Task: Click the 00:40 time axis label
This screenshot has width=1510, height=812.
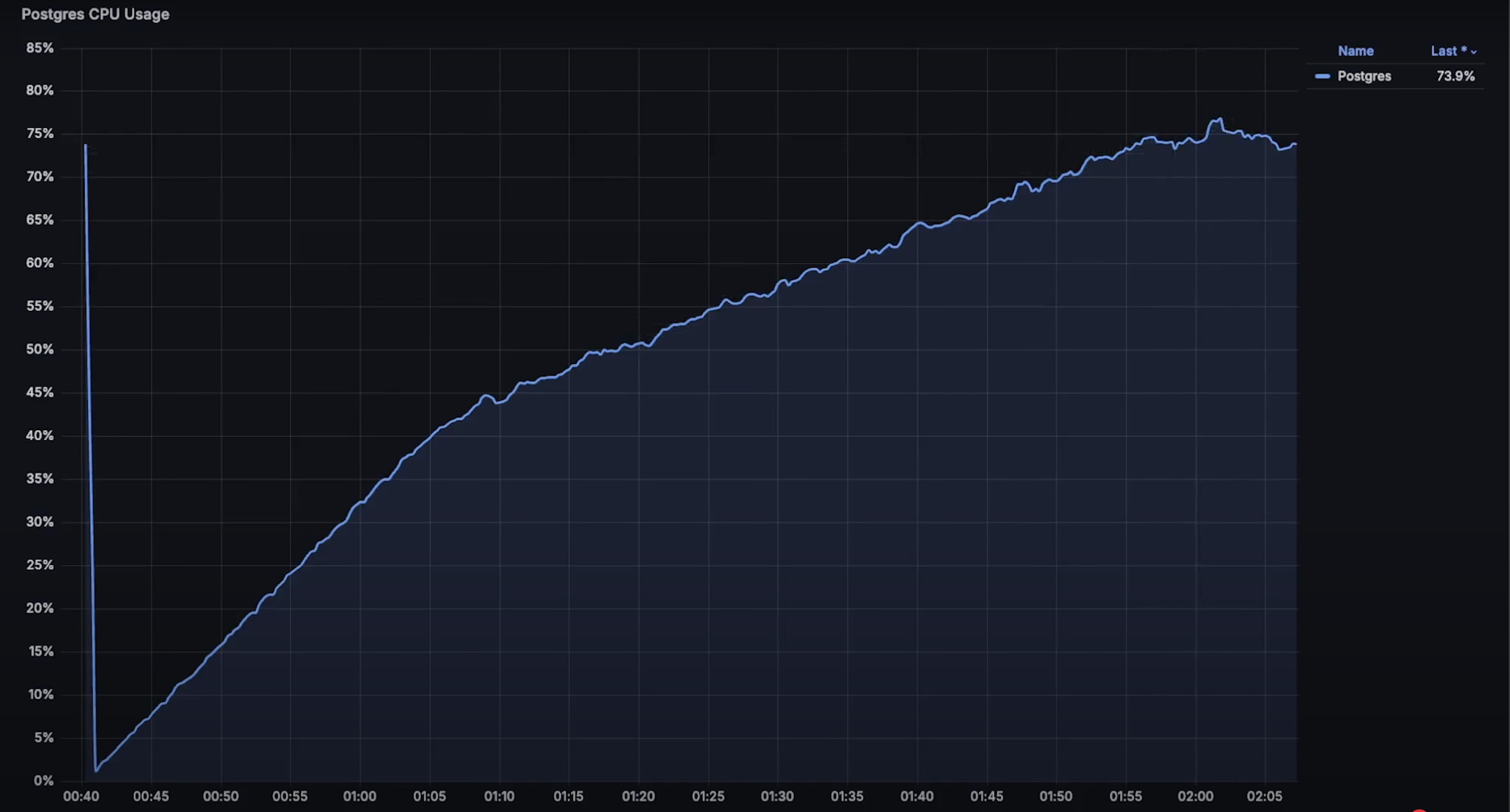Action: click(81, 796)
